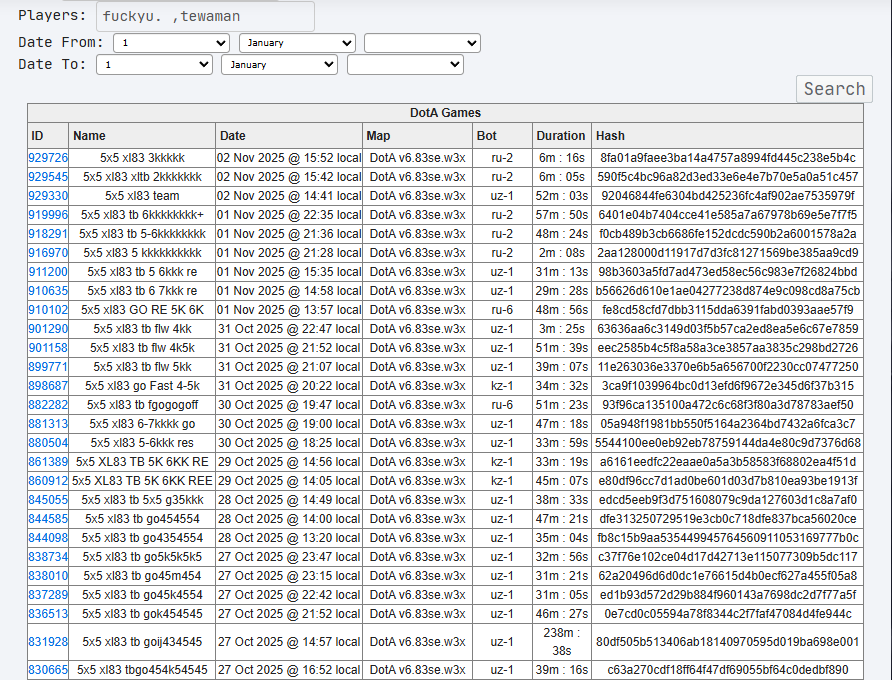Open game ID 830665
892x680 pixels.
[48, 670]
